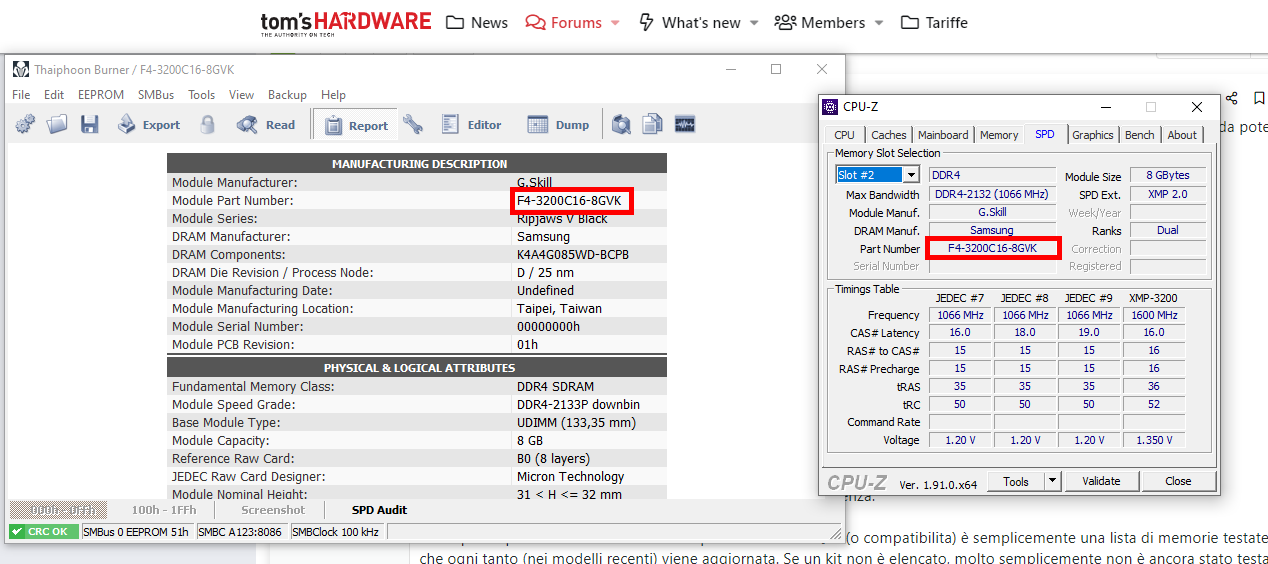Switch to the Mainboard tab in CPU-Z
Screen dimensions: 1268x564
pyautogui.click(x=943, y=135)
